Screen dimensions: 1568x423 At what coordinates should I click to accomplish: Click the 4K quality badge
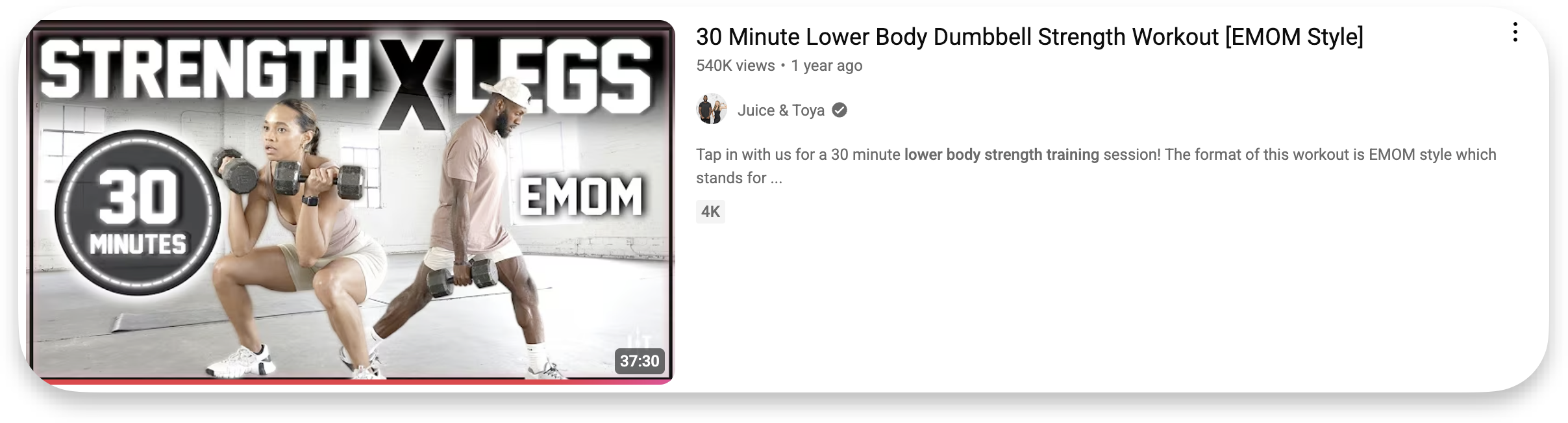tap(710, 212)
